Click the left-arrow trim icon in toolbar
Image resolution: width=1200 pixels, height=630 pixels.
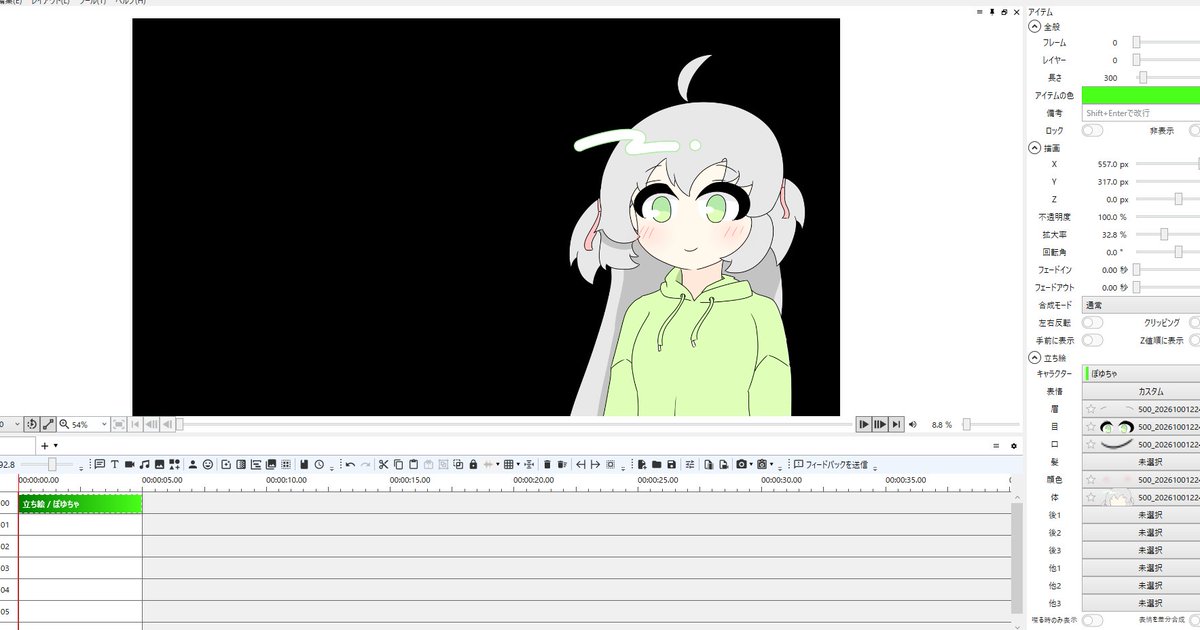click(x=580, y=464)
